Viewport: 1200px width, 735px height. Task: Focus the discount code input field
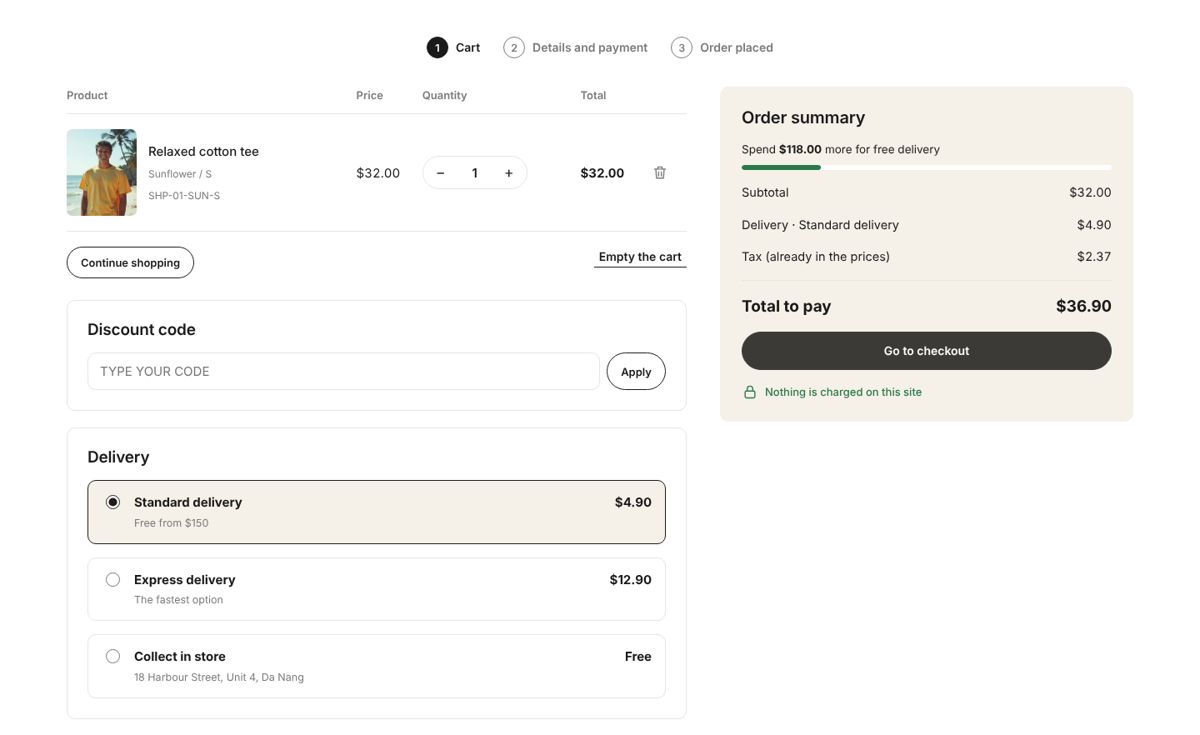pyautogui.click(x=343, y=371)
